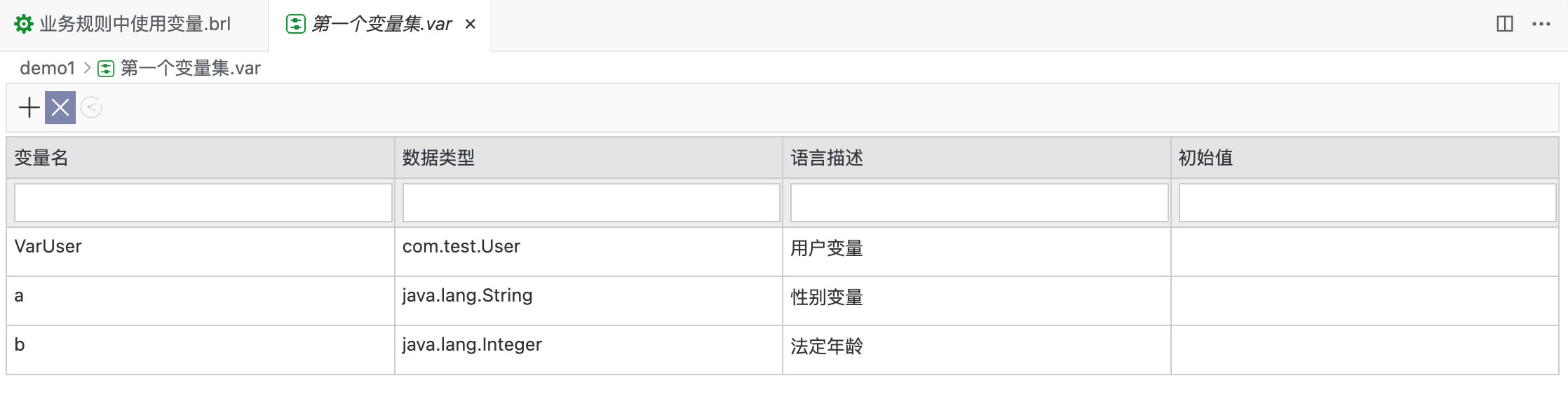This screenshot has height=418, width=1568.
Task: Click the split editor icon
Action: coord(1504,24)
